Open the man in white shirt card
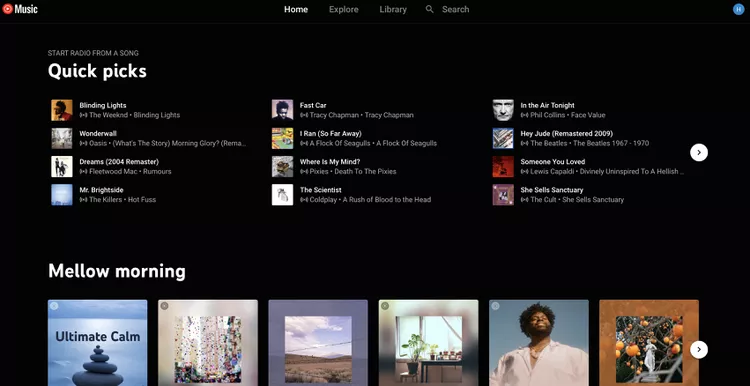The height and width of the screenshot is (386, 750). coord(539,343)
